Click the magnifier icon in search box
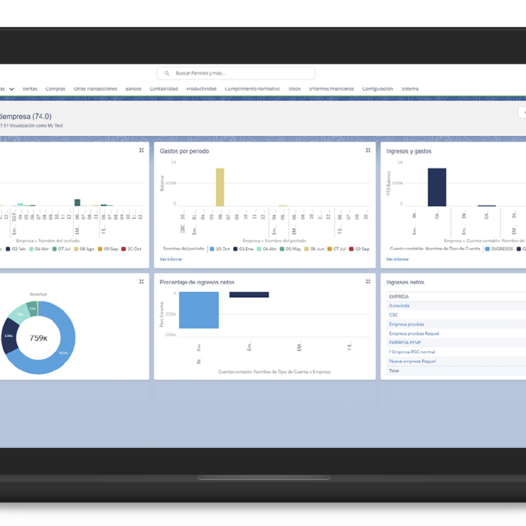526x526 pixels. 167,73
